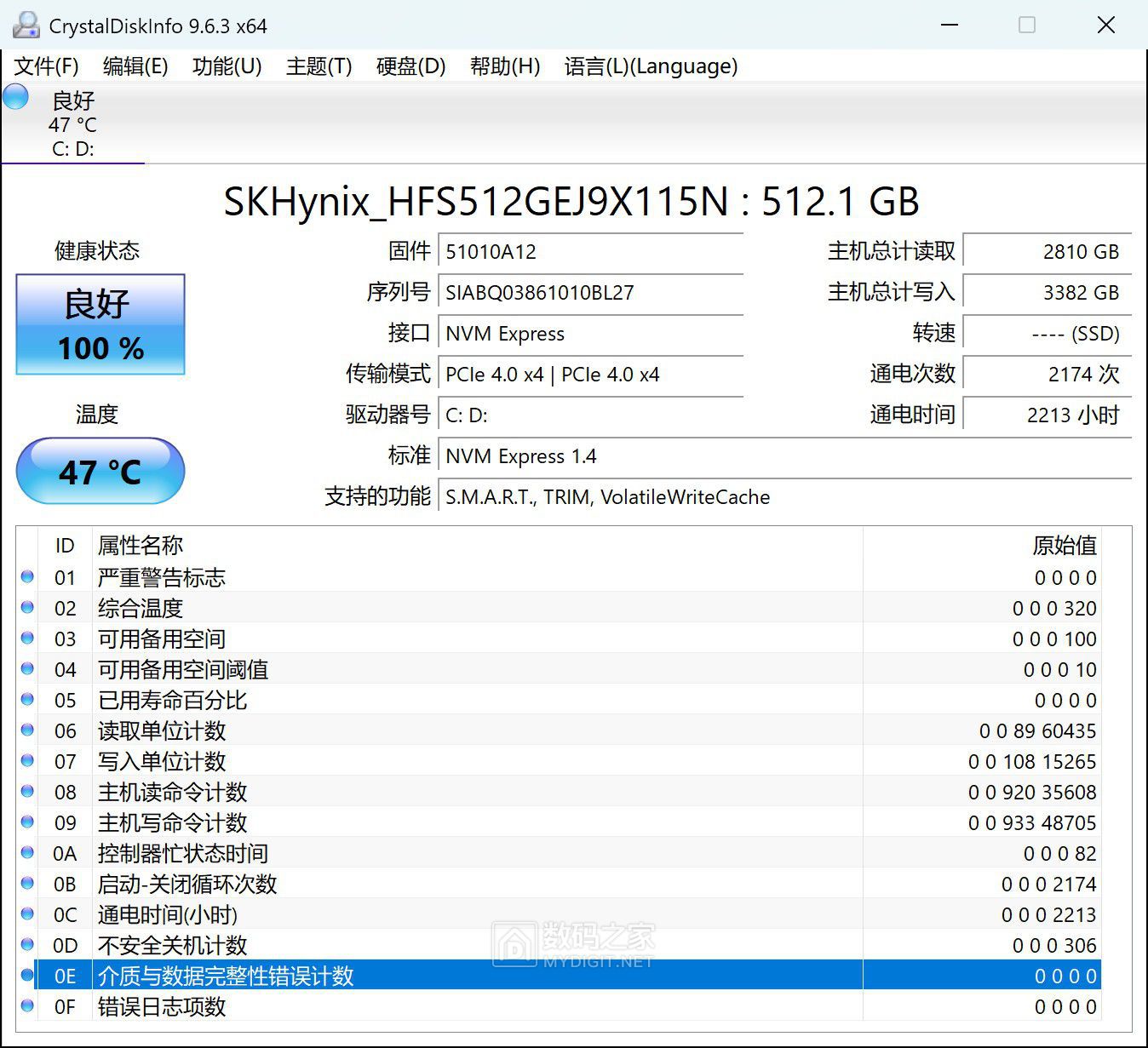1148x1048 pixels.
Task: Click status dot for row 0B 启动-关闭循环次数
Action: pyautogui.click(x=27, y=883)
